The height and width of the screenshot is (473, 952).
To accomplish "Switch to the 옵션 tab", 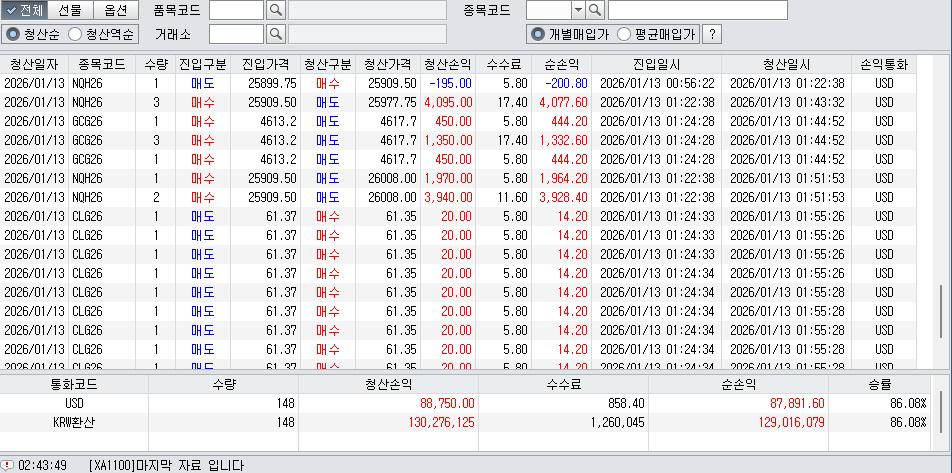I will 115,10.
